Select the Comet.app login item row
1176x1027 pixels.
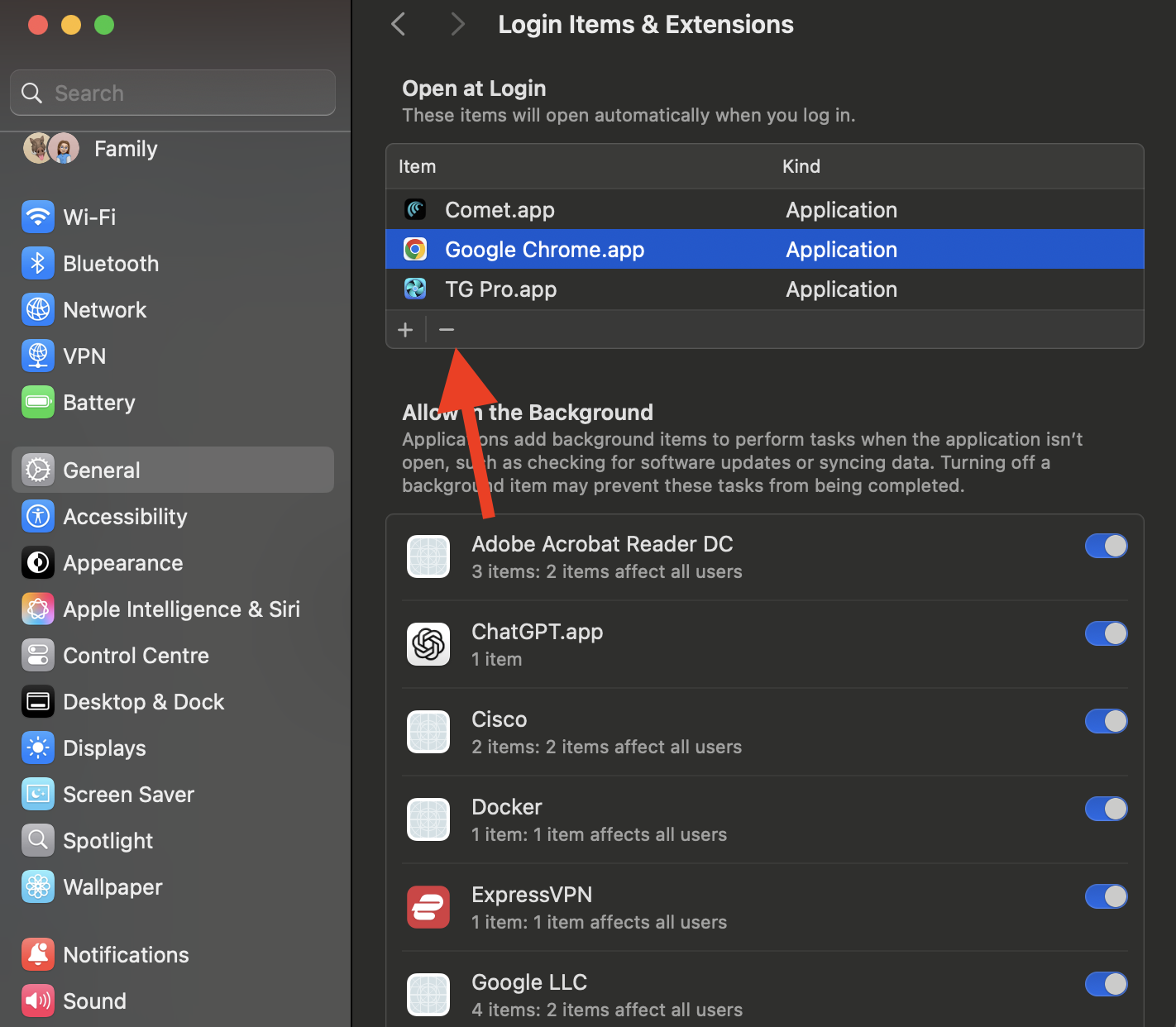click(x=765, y=209)
